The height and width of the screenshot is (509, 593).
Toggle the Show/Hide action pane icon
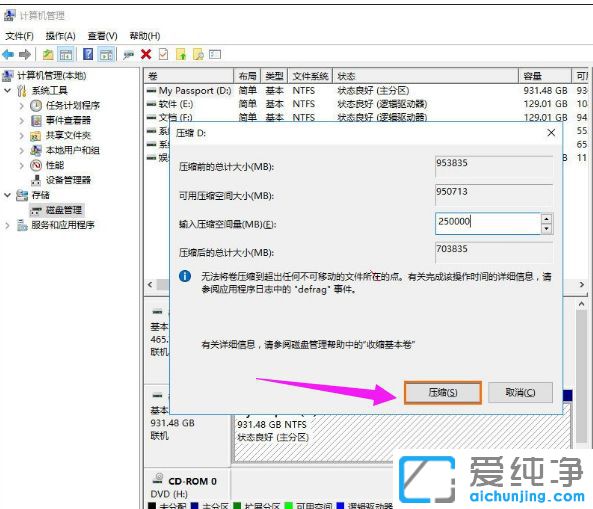tap(106, 55)
